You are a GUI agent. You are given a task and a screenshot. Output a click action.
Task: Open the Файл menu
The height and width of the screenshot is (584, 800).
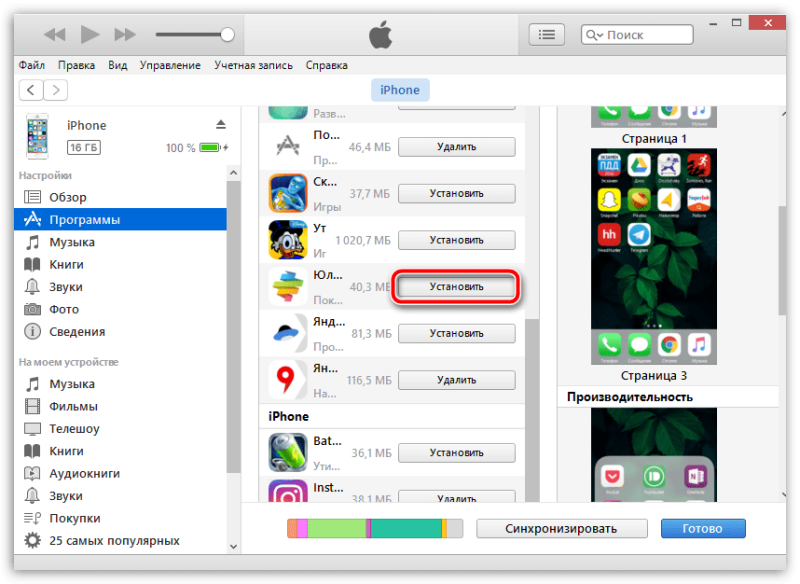click(x=32, y=65)
